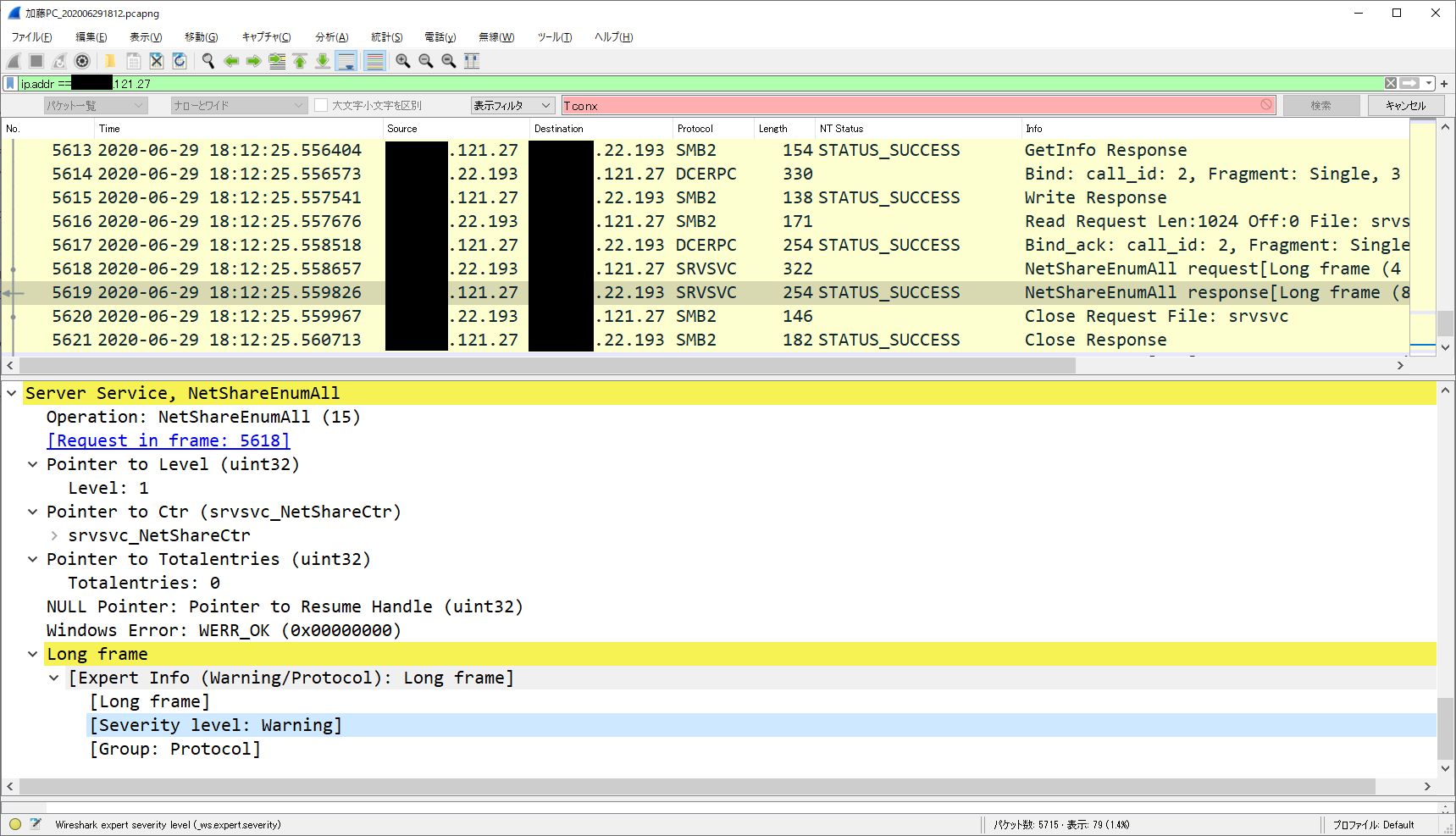Click the expert info status circle
1456x836 pixels.
click(15, 824)
